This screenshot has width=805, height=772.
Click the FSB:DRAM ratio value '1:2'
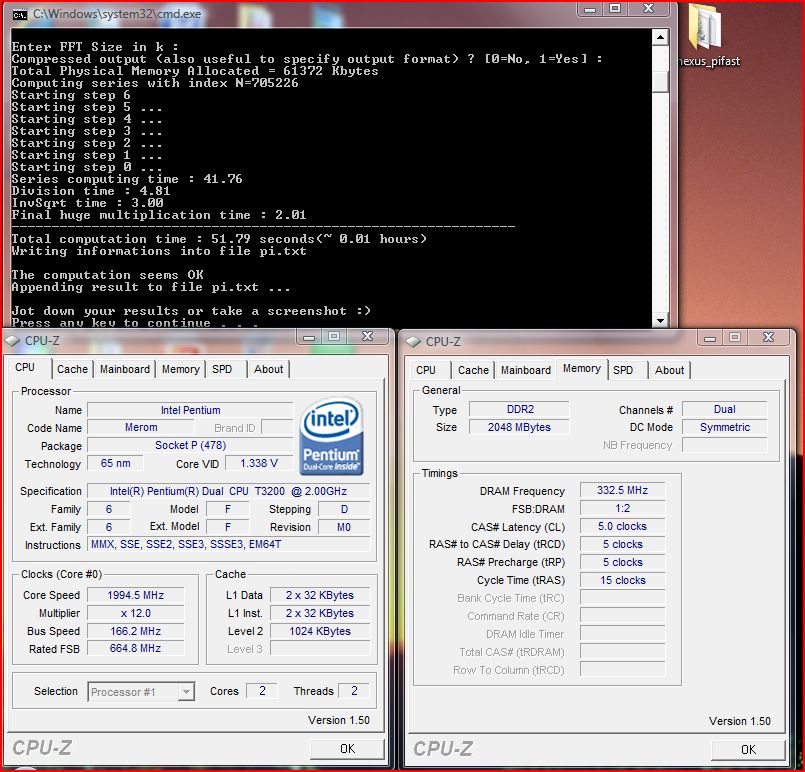pyautogui.click(x=623, y=508)
